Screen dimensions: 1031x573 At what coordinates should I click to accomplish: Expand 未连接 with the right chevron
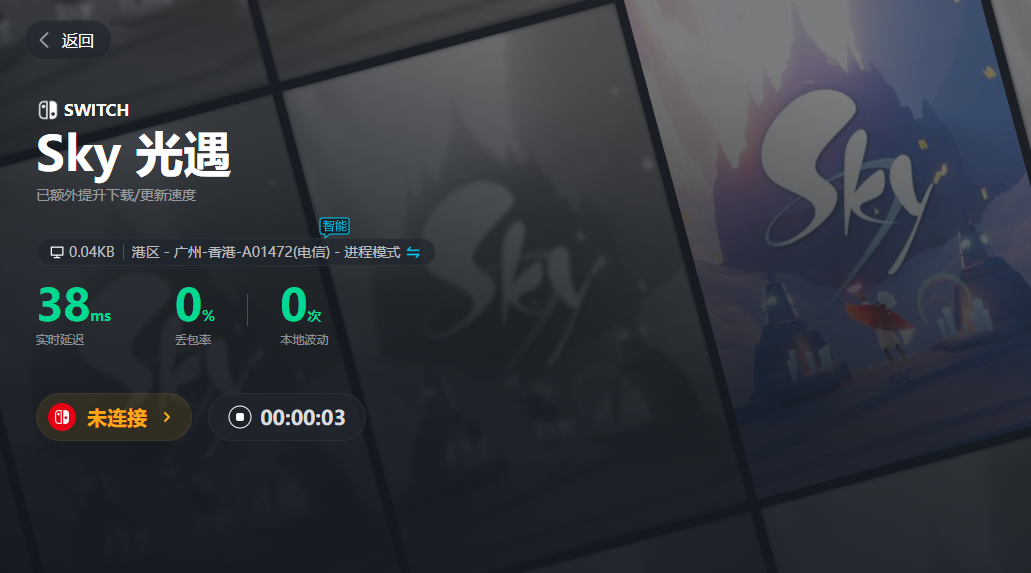tap(167, 417)
